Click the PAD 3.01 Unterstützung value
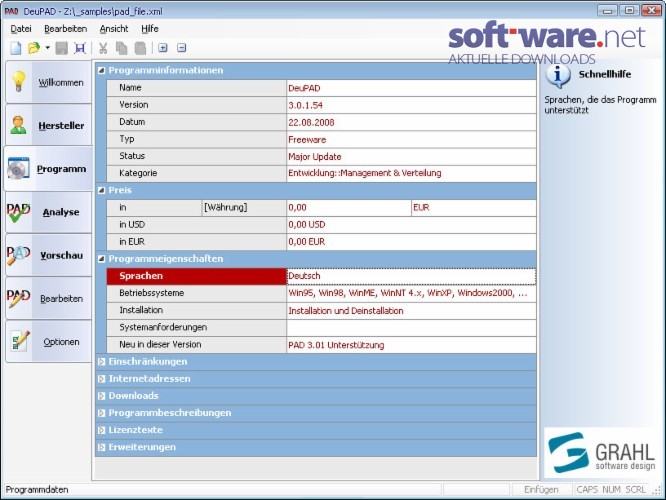Viewport: 666px width, 500px height. 411,345
